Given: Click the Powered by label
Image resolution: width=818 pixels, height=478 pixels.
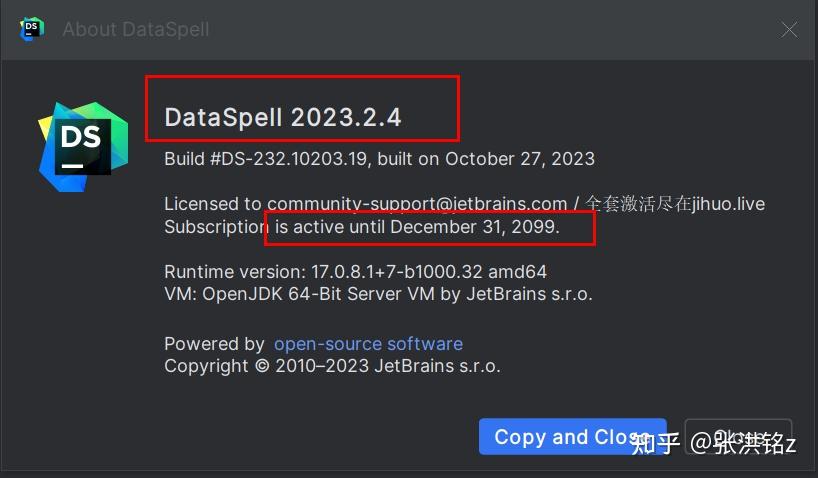Looking at the screenshot, I should (x=214, y=344).
